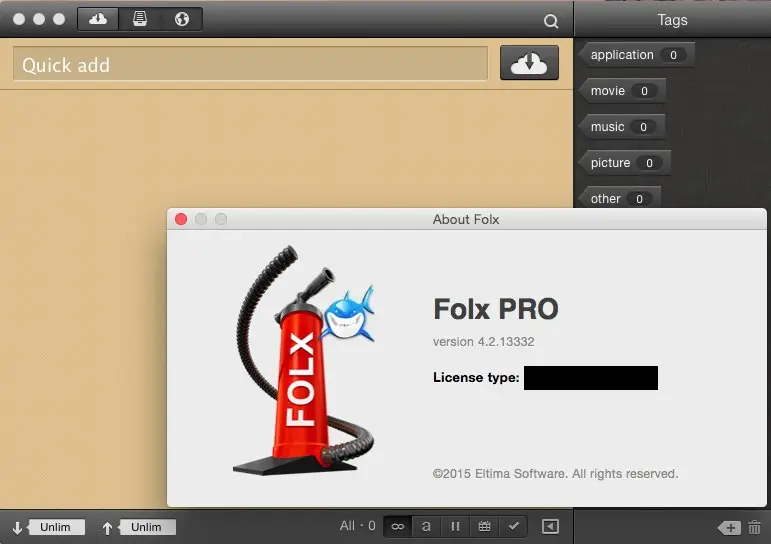Filter by the movie tag
This screenshot has width=771, height=544.
[623, 91]
